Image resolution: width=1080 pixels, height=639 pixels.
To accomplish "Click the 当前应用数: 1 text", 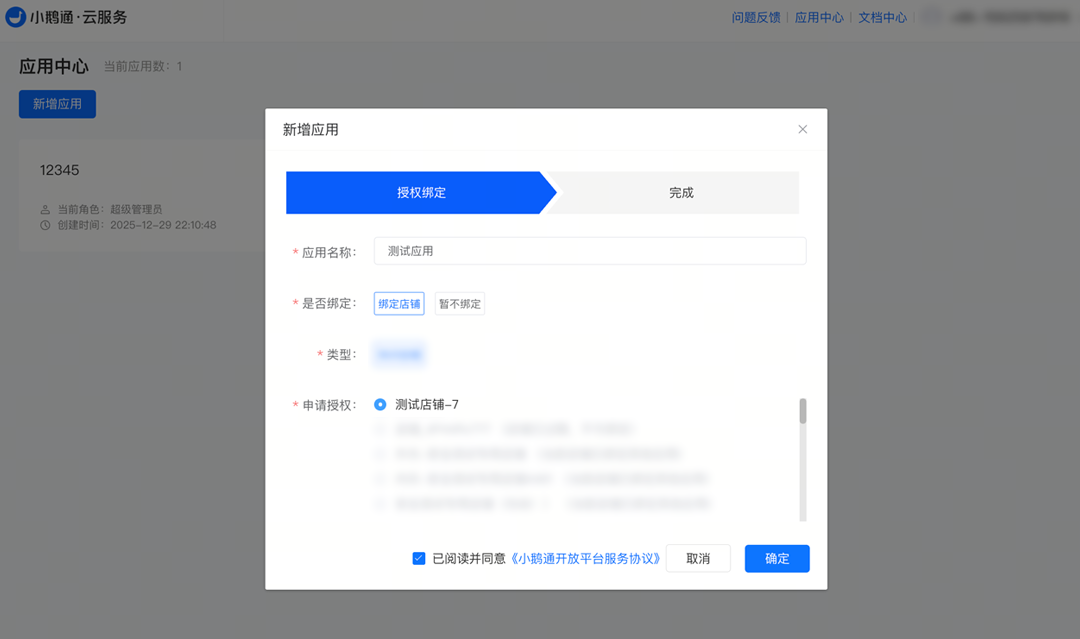I will [x=143, y=66].
